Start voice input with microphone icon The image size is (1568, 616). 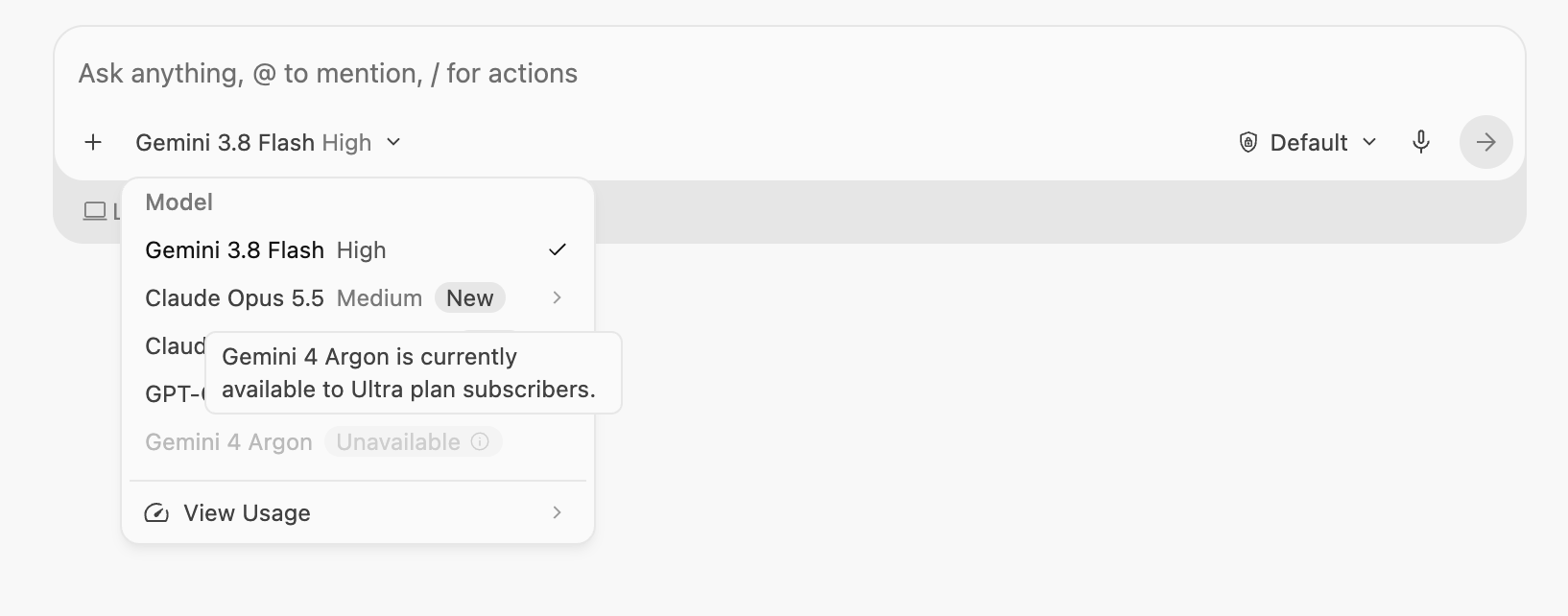tap(1421, 142)
